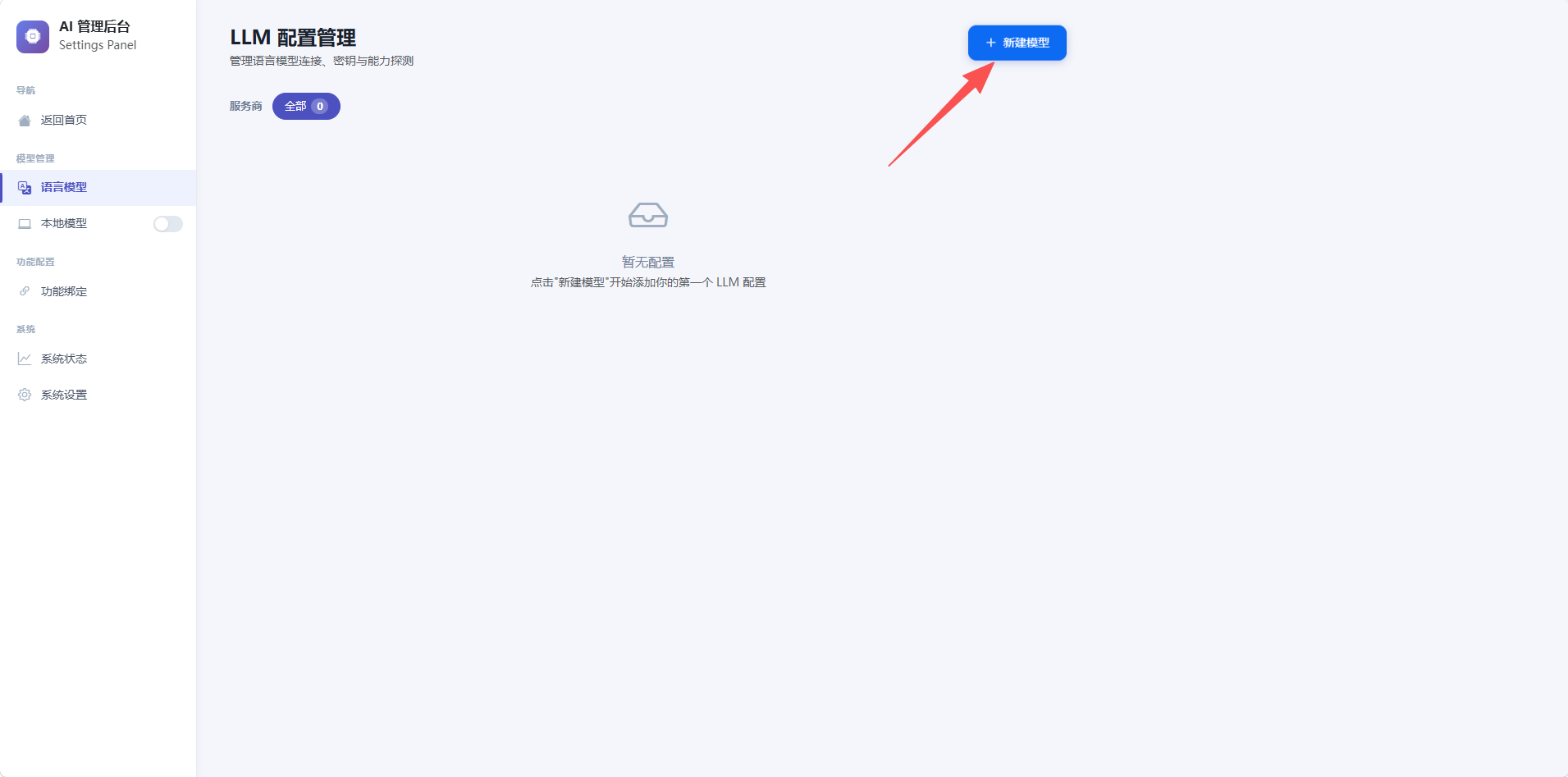1568x777 pixels.
Task: Open the 功能绑定 menu item
Action: pos(98,291)
